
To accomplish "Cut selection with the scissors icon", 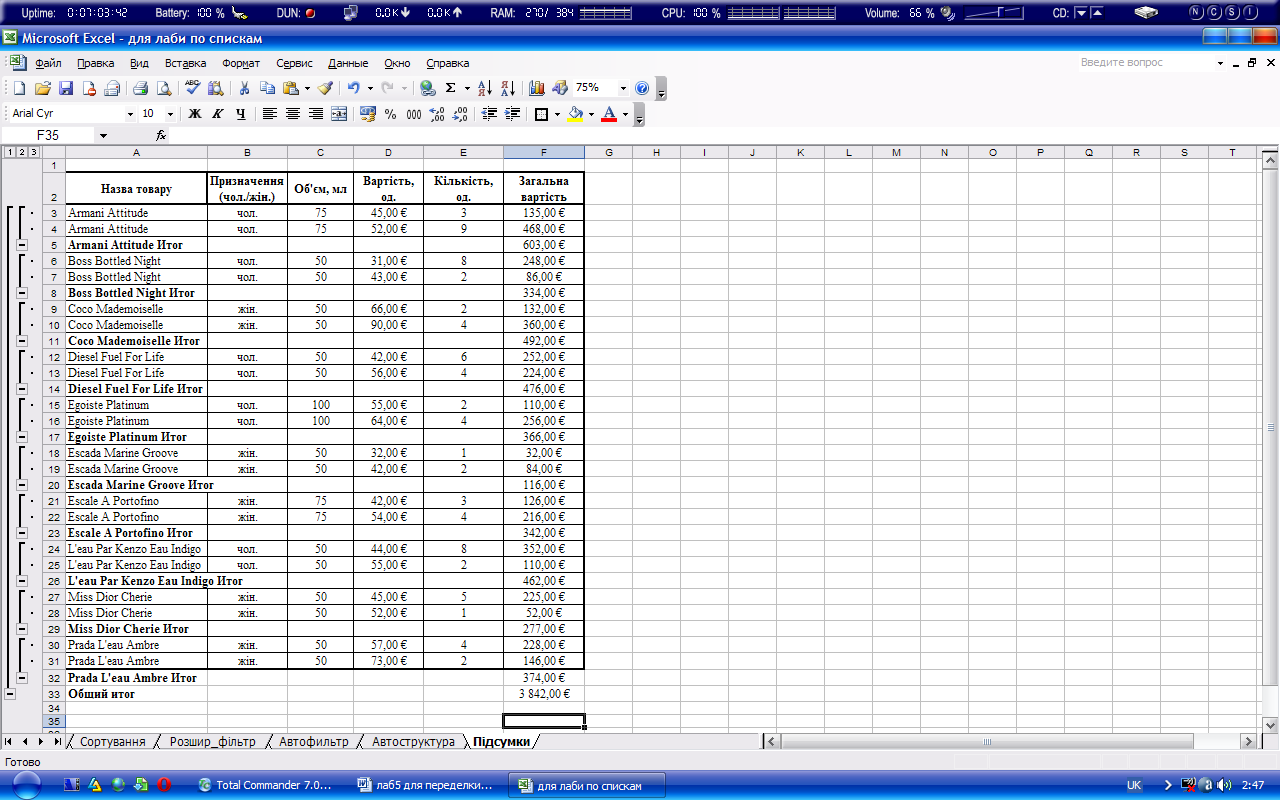I will pyautogui.click(x=244, y=88).
